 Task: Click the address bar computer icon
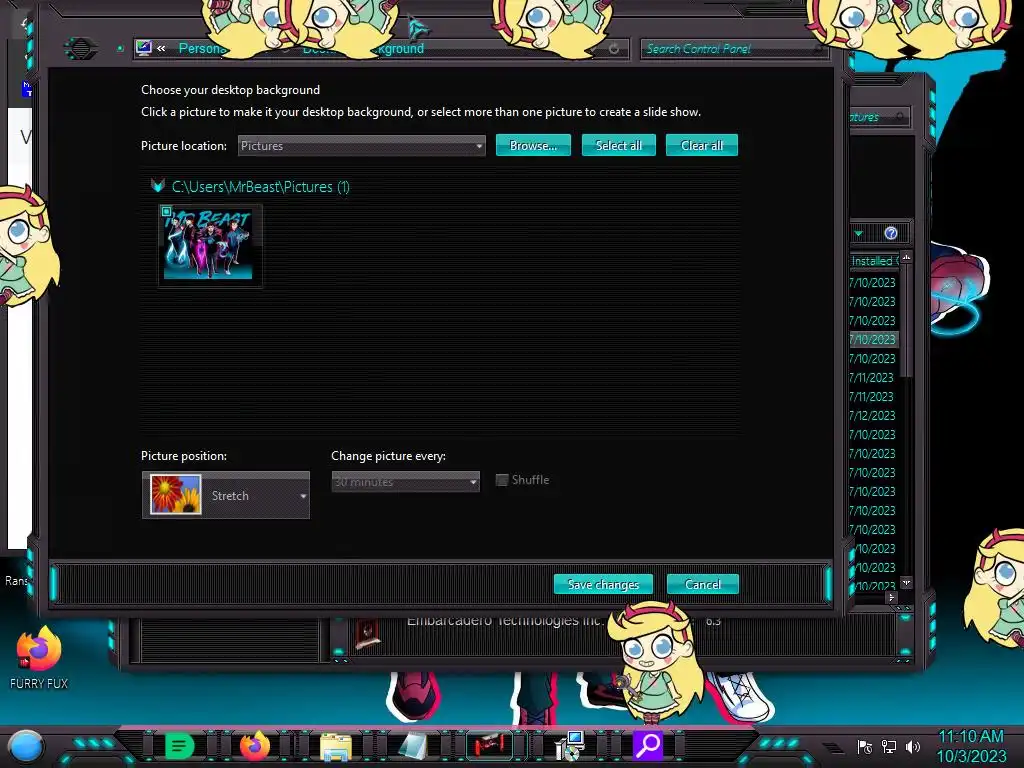pyautogui.click(x=144, y=48)
